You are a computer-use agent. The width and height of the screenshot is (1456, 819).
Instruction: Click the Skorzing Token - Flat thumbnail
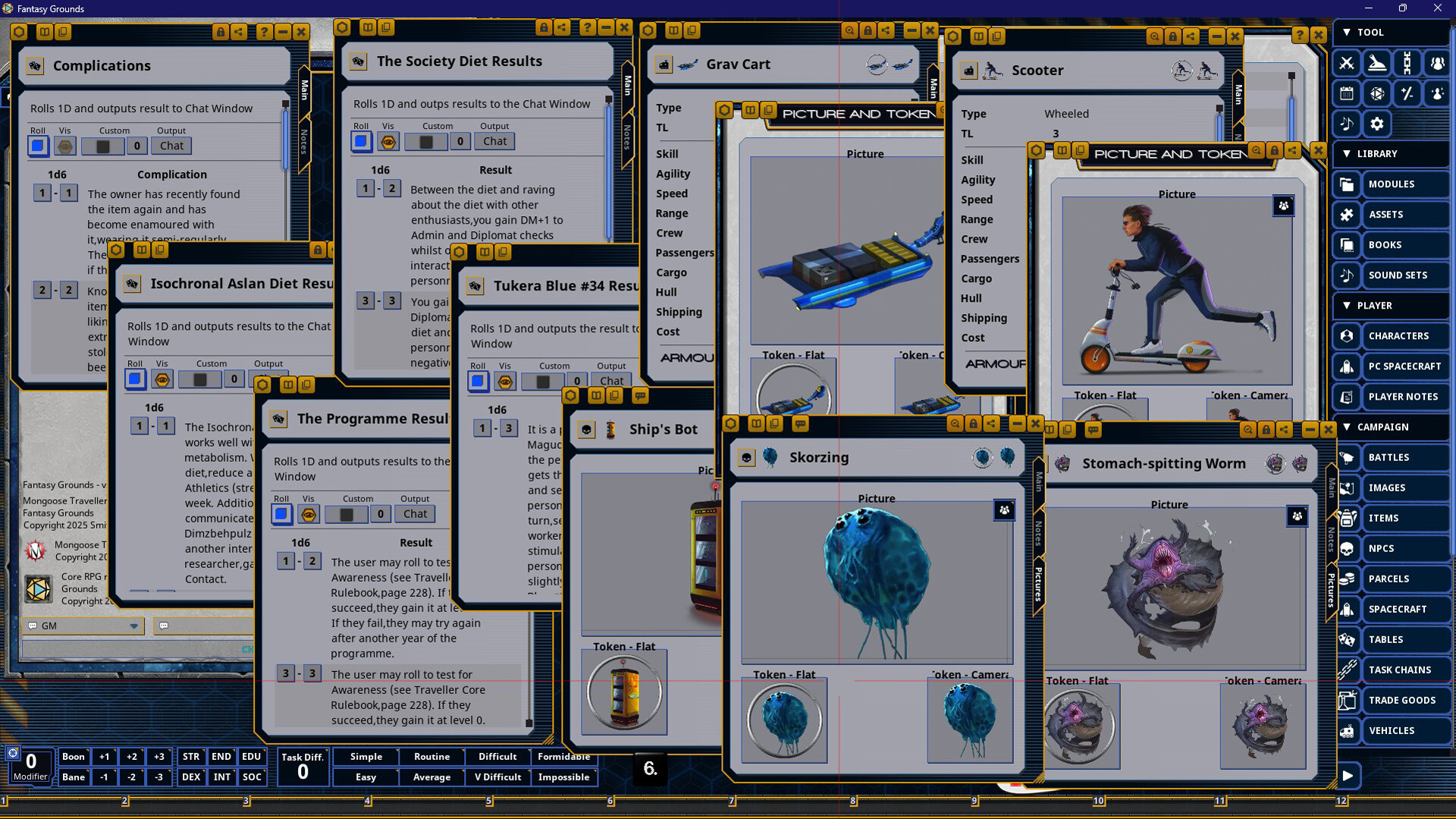pyautogui.click(x=784, y=720)
